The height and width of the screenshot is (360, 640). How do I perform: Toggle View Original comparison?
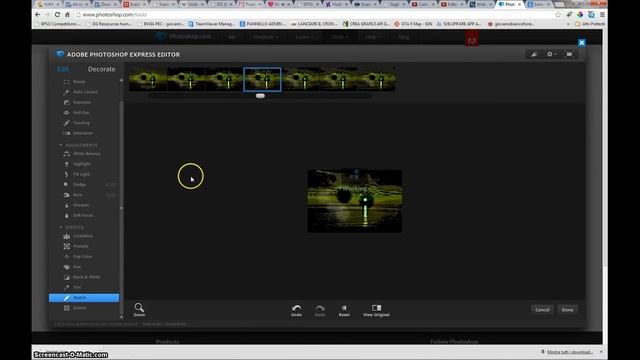[376, 311]
